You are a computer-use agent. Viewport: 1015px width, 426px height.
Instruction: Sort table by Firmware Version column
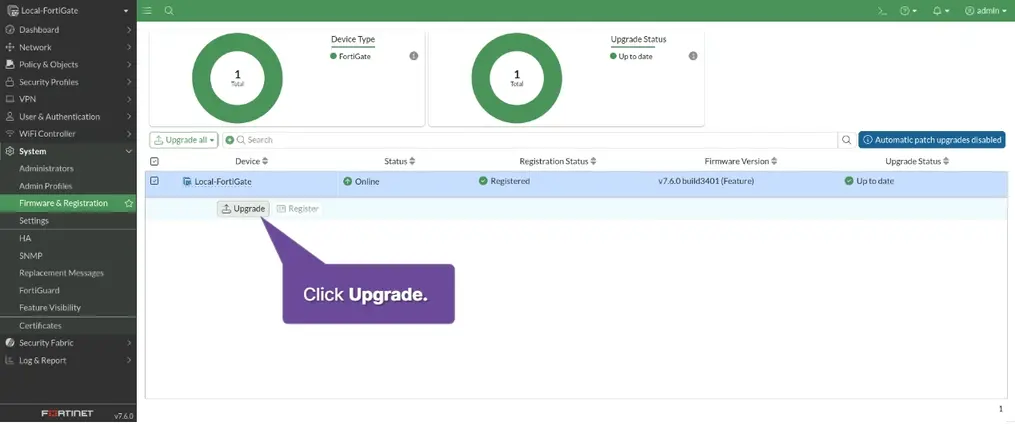(x=741, y=161)
